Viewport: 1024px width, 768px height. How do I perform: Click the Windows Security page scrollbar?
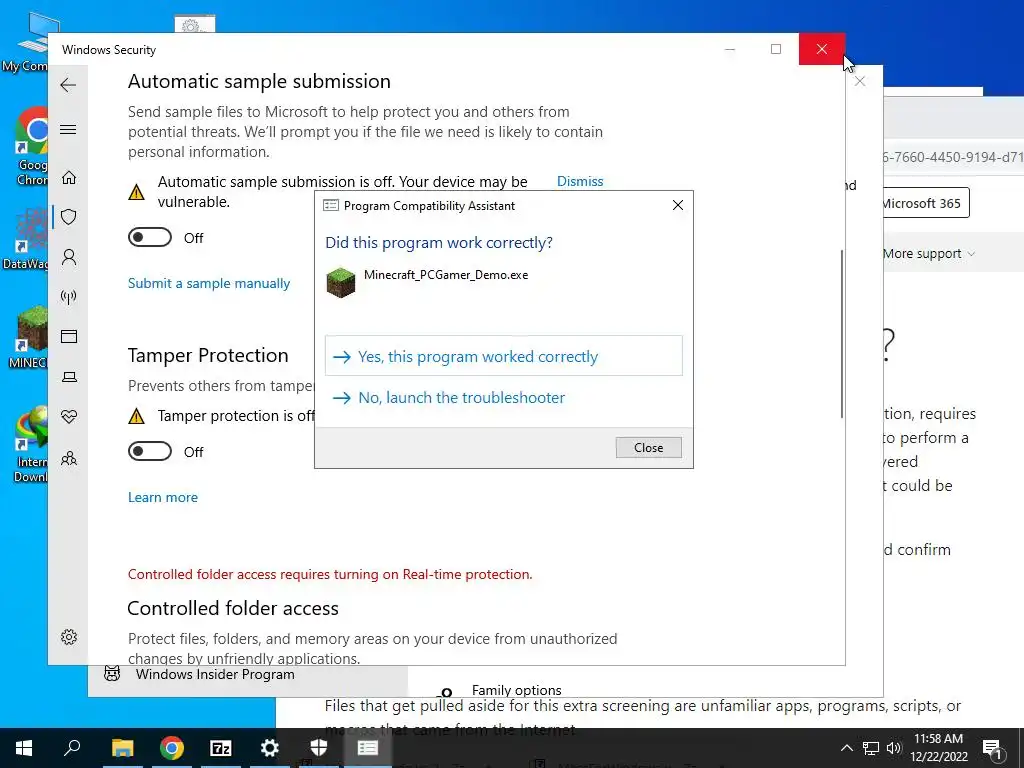click(x=841, y=334)
